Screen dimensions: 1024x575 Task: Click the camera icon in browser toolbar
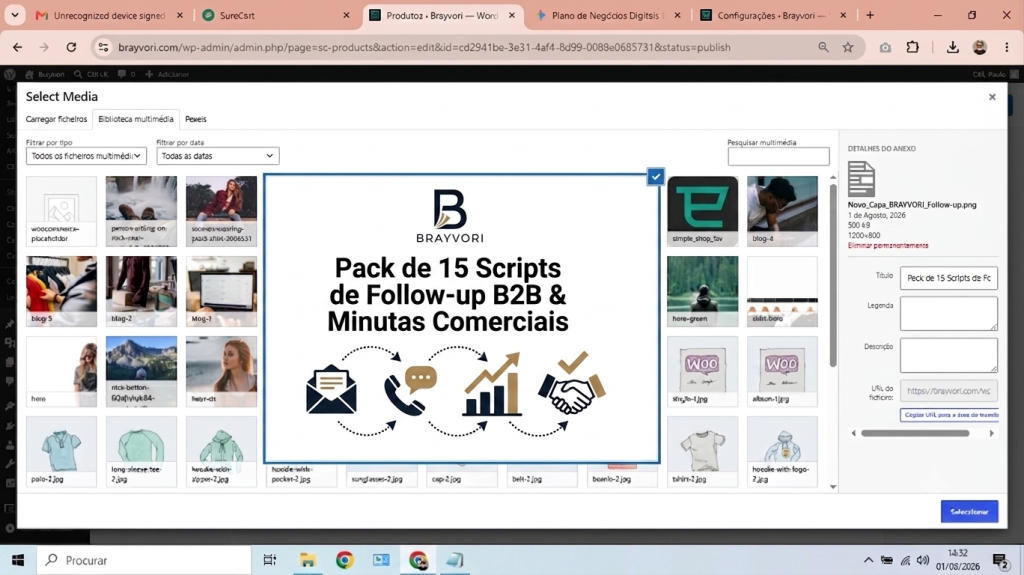pos(885,47)
